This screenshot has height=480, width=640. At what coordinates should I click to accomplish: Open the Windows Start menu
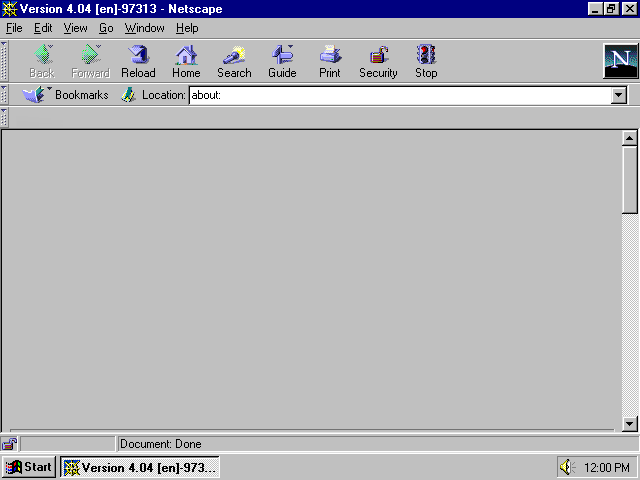pos(29,467)
